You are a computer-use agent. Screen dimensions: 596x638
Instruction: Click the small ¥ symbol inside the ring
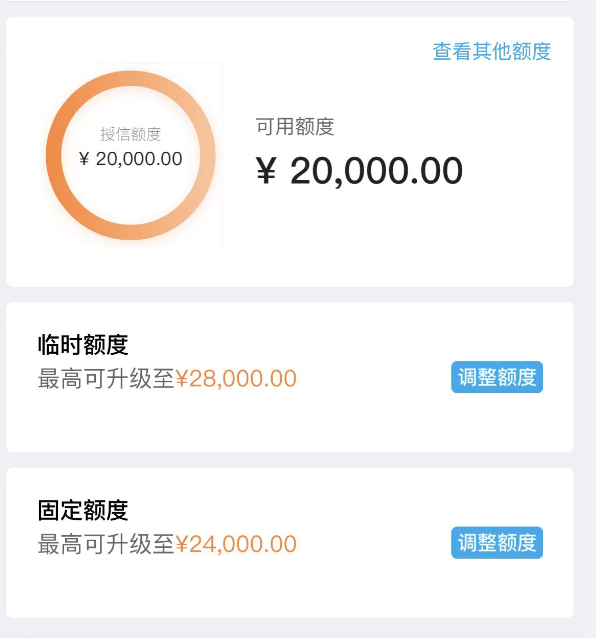point(84,159)
